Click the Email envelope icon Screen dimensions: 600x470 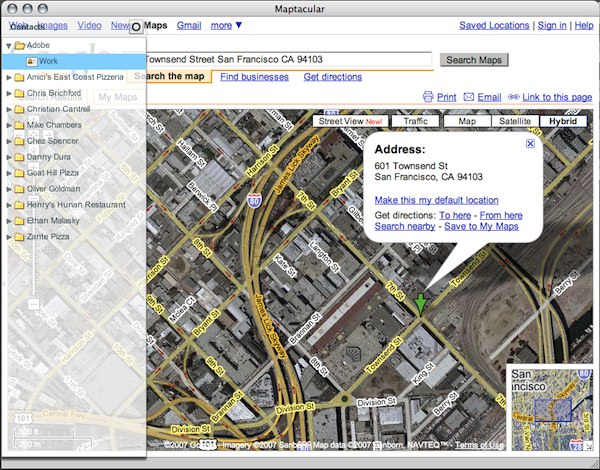(x=469, y=97)
